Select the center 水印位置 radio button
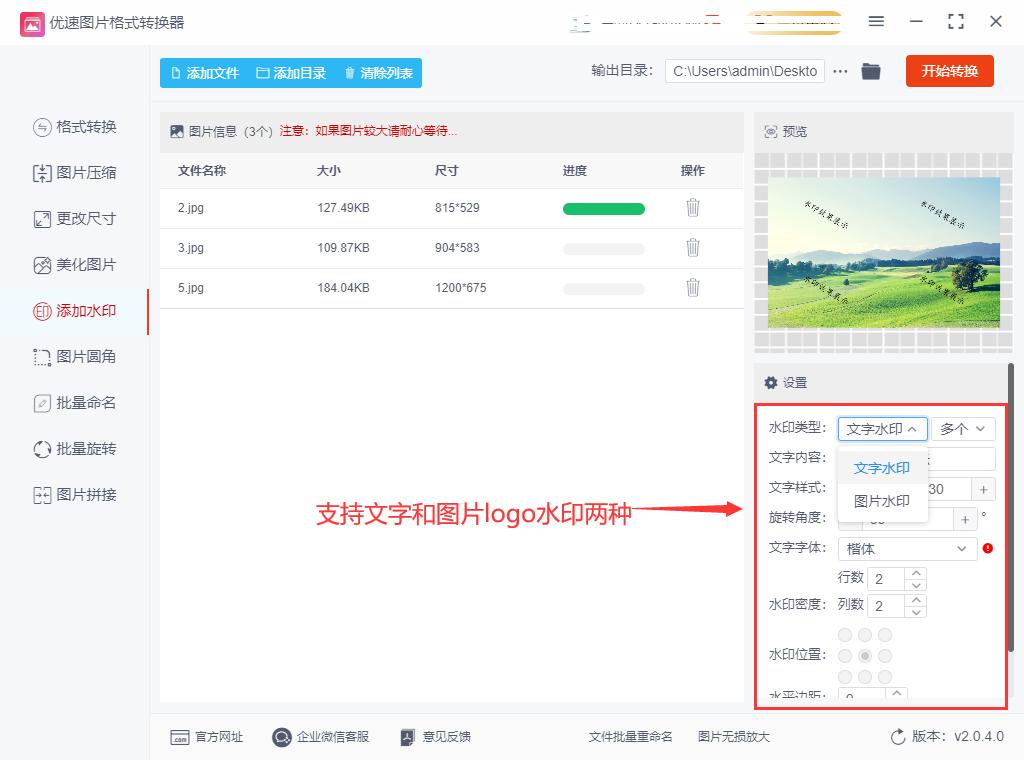This screenshot has width=1024, height=760. pos(864,655)
